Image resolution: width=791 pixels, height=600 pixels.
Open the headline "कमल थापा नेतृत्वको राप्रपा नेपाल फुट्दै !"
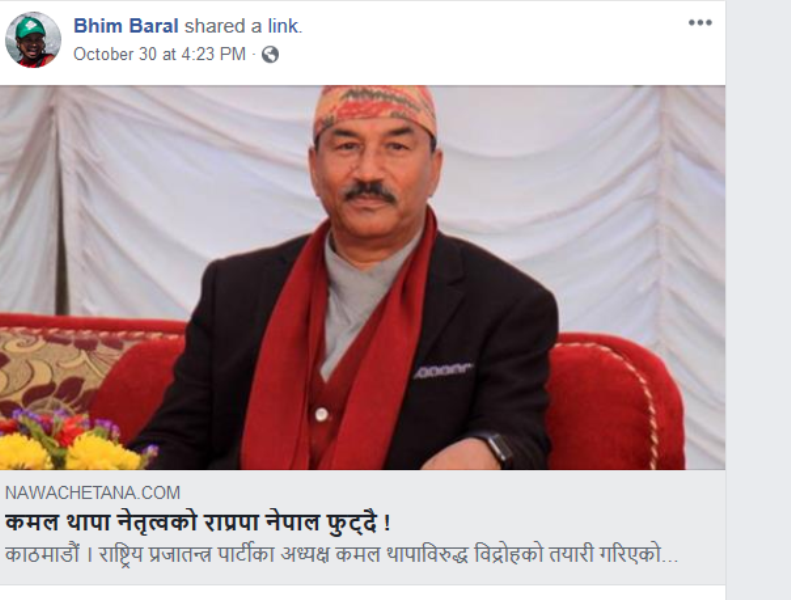[198, 523]
